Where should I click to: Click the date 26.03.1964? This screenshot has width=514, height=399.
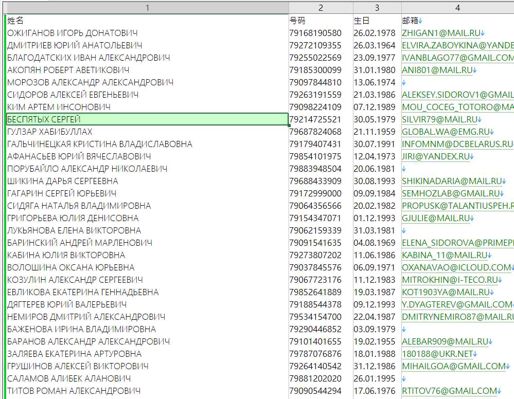374,45
